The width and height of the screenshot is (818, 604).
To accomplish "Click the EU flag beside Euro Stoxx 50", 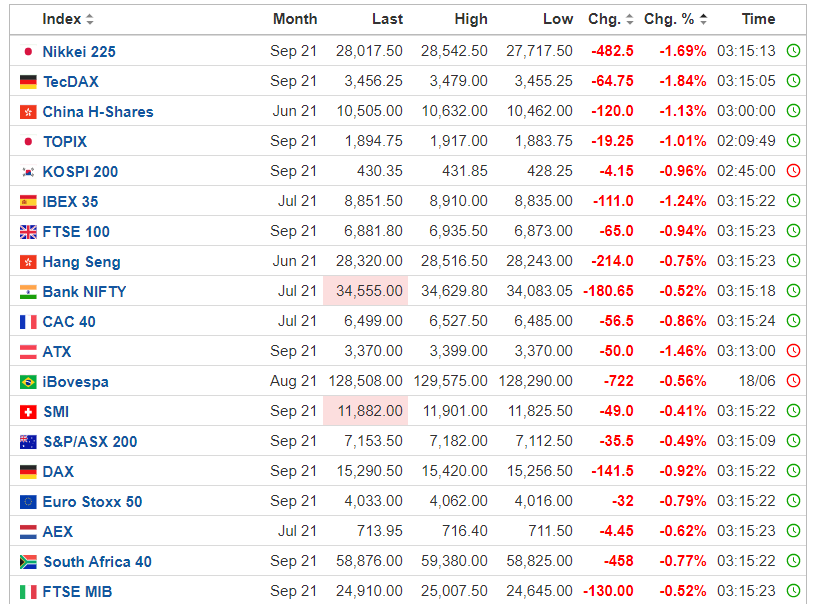I will 28,502.
